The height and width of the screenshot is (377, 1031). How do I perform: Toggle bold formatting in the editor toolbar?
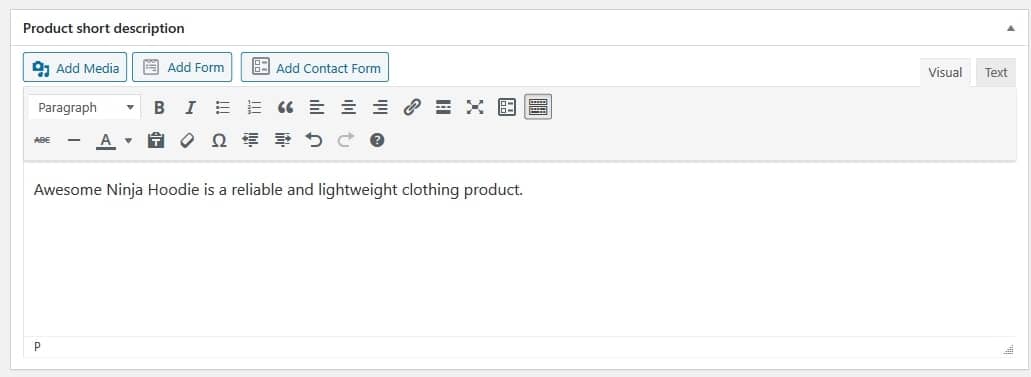point(158,107)
